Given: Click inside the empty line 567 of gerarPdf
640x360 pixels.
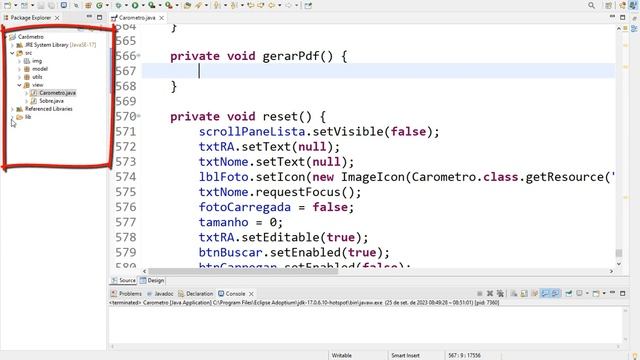Looking at the screenshot, I should (x=378, y=71).
